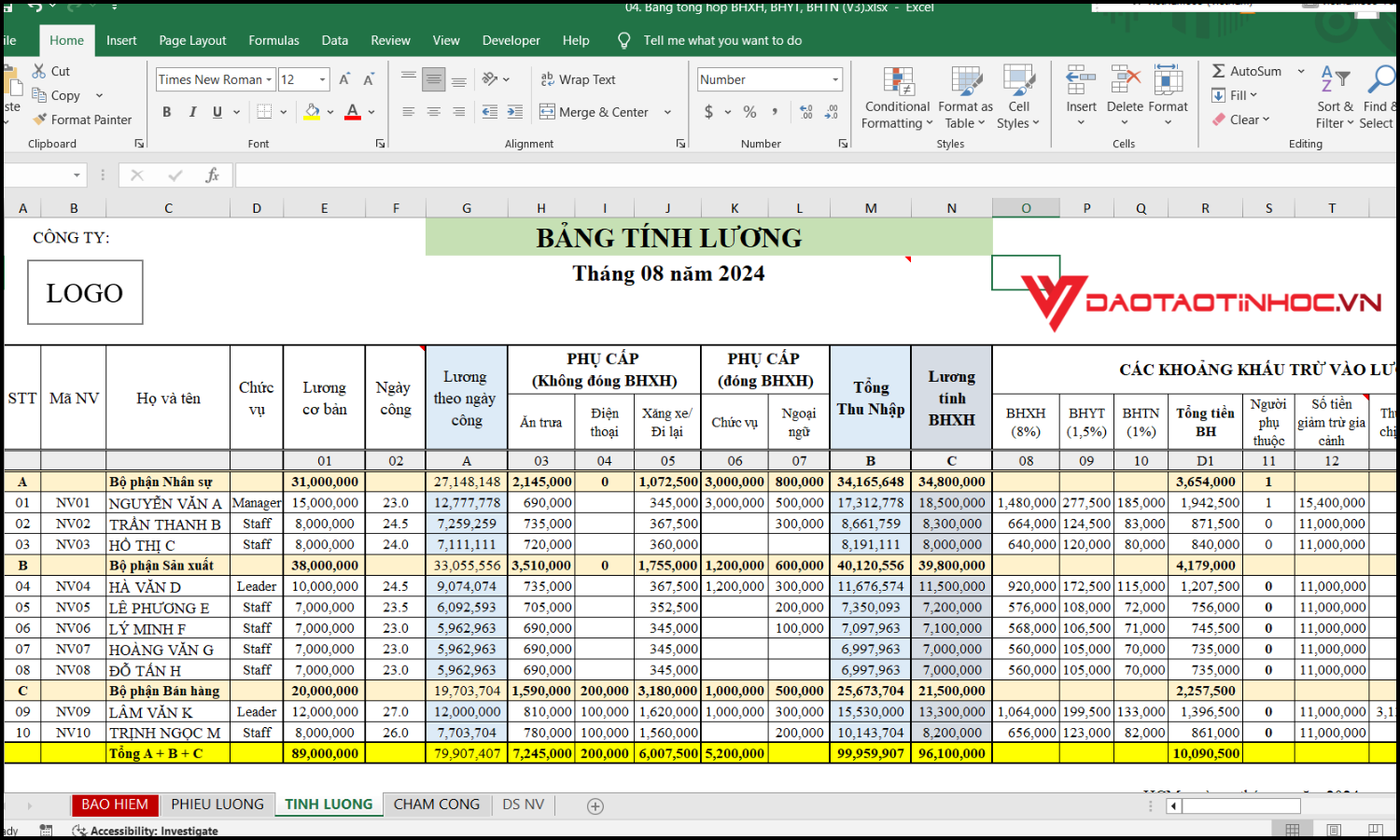This screenshot has width=1400, height=840.
Task: Click the Increase Font Size icon
Action: (x=344, y=79)
